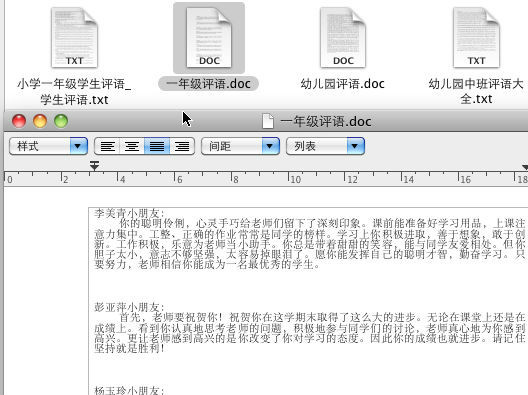Minimize the document window with yellow button
Screen dimensions: 528x395
point(40,121)
